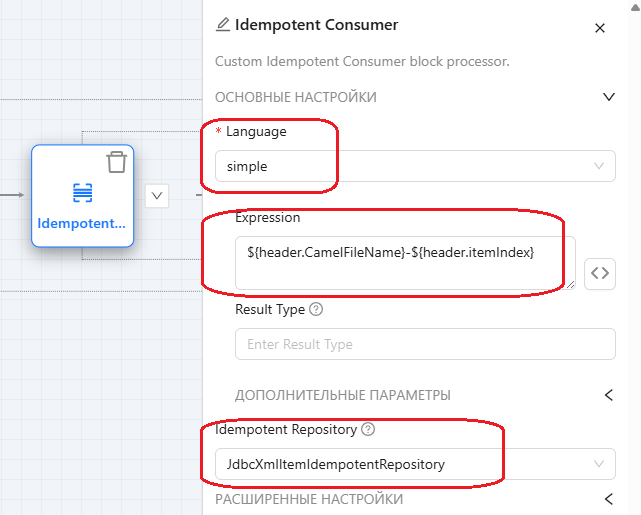This screenshot has height=515, width=641.
Task: Click the ДОПОЛНИТЕЛЬНЫЕ ПАРАМЕТРЫ section heading
Action: coord(342,395)
